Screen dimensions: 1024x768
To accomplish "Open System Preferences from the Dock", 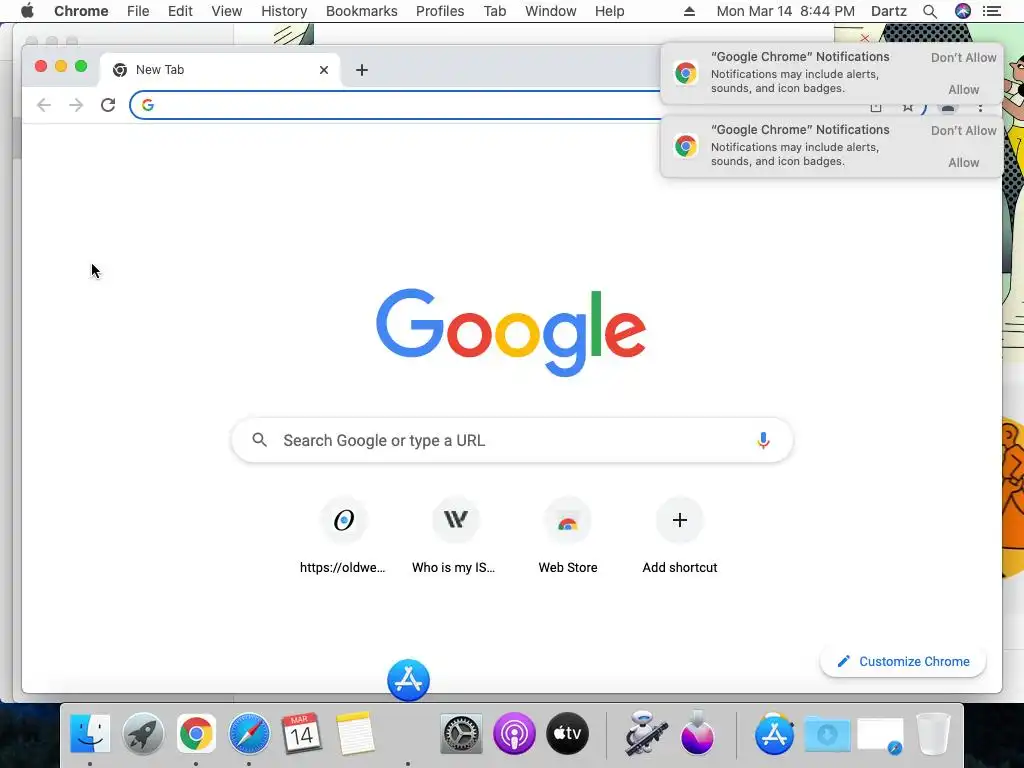I will tap(461, 733).
